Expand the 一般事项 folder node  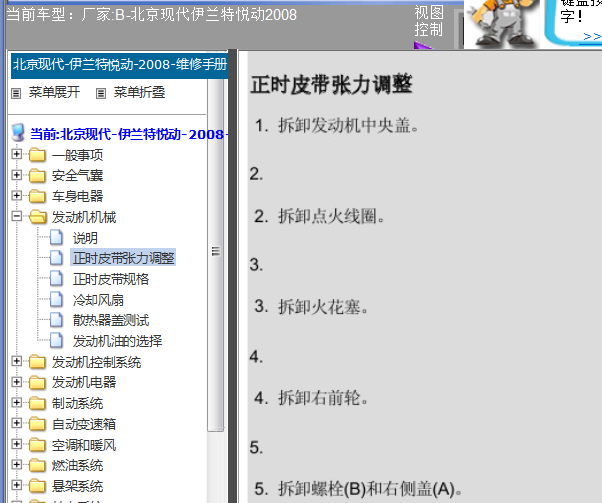pyautogui.click(x=17, y=154)
